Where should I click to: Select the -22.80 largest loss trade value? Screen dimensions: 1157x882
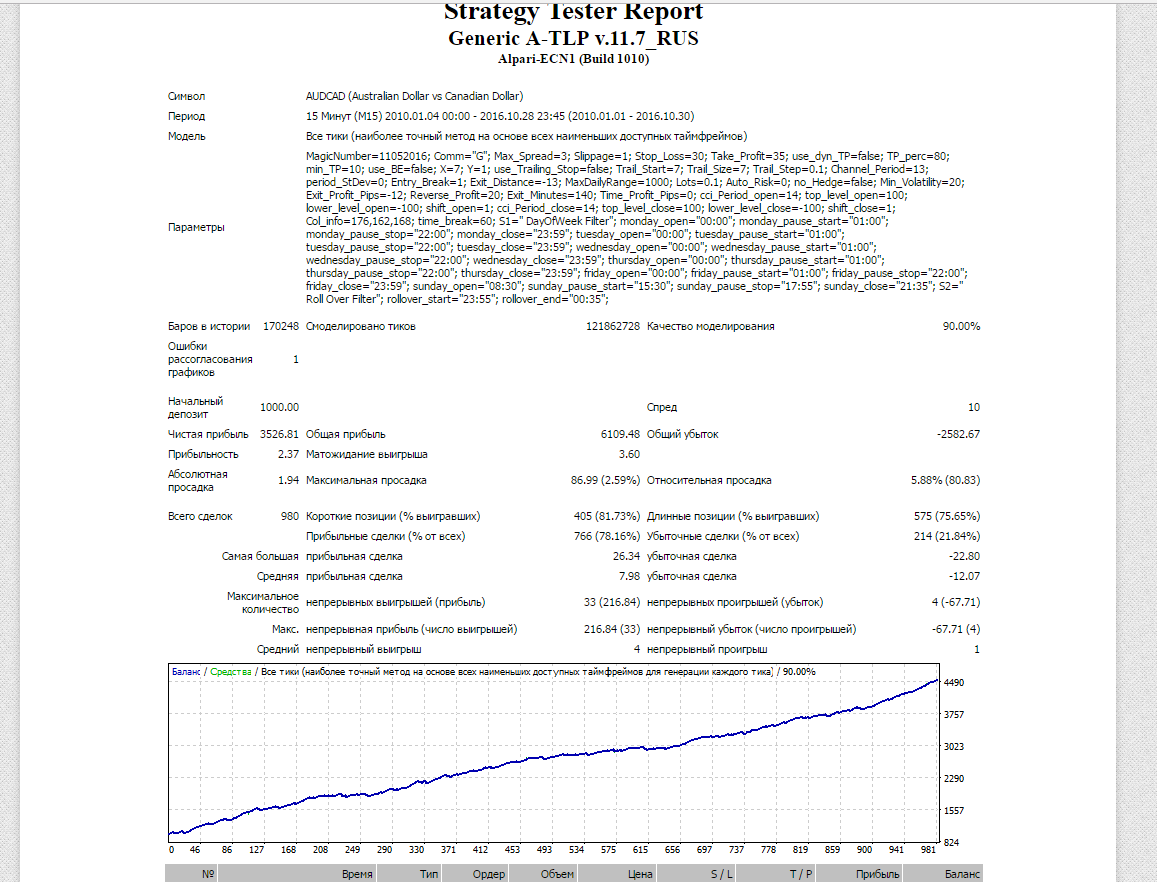coord(964,557)
